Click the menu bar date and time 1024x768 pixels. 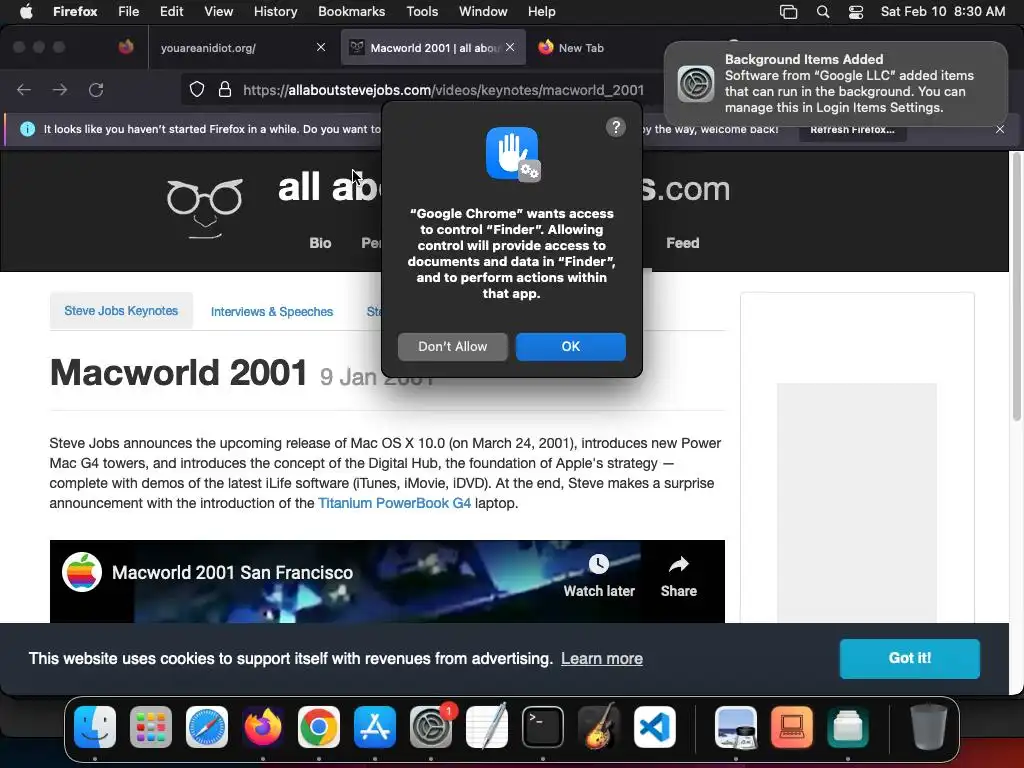(x=942, y=11)
